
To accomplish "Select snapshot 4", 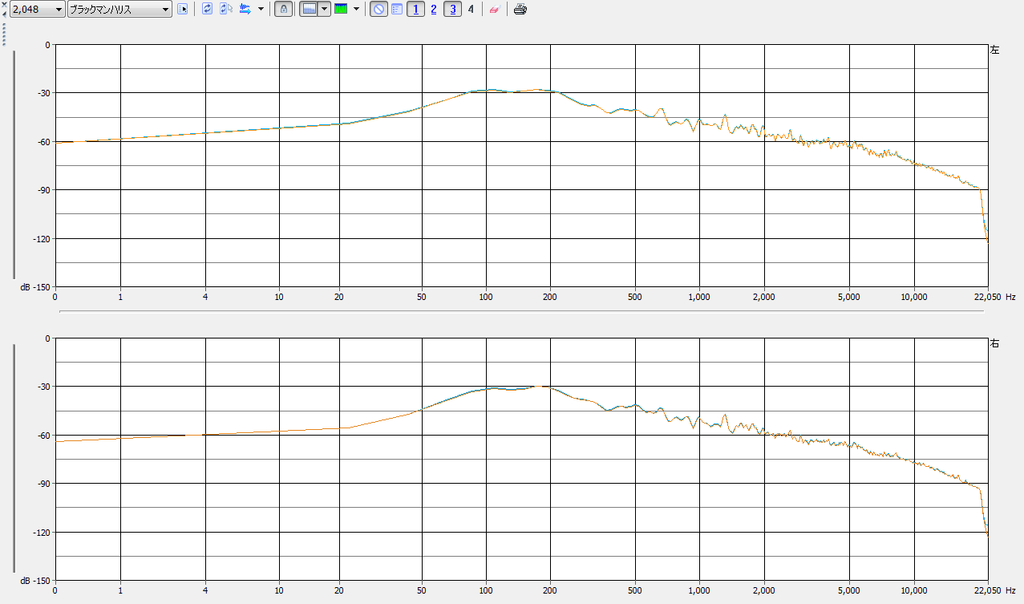I will pyautogui.click(x=471, y=9).
